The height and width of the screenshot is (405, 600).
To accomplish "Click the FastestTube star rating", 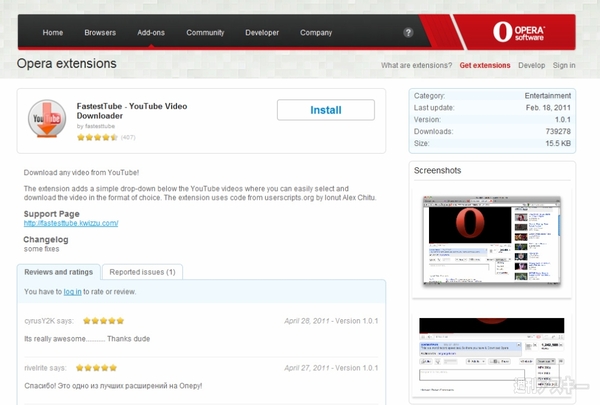I will [97, 137].
